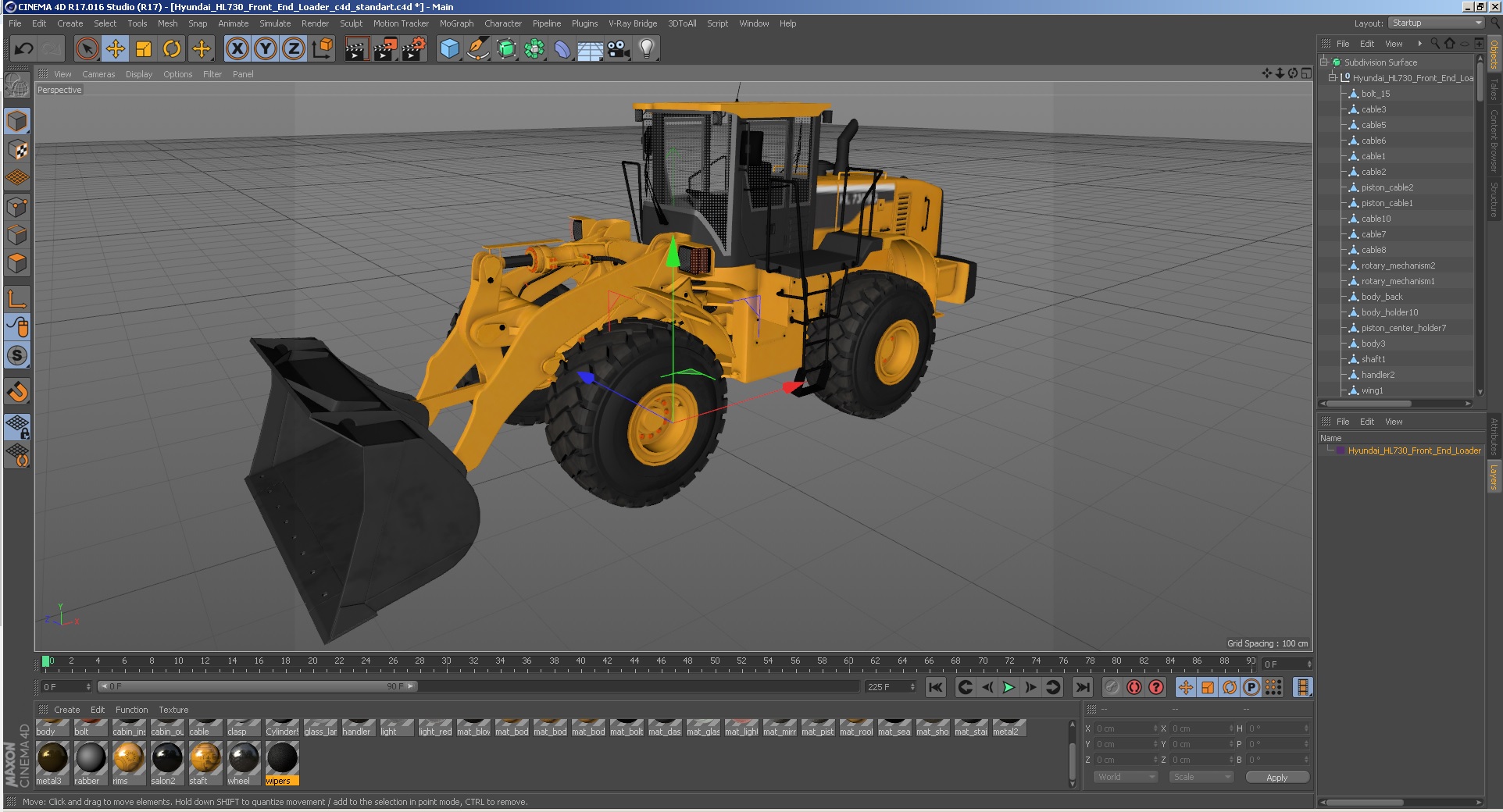This screenshot has height=812, width=1503.
Task: Click Apply in coordinate manager
Action: [1276, 778]
